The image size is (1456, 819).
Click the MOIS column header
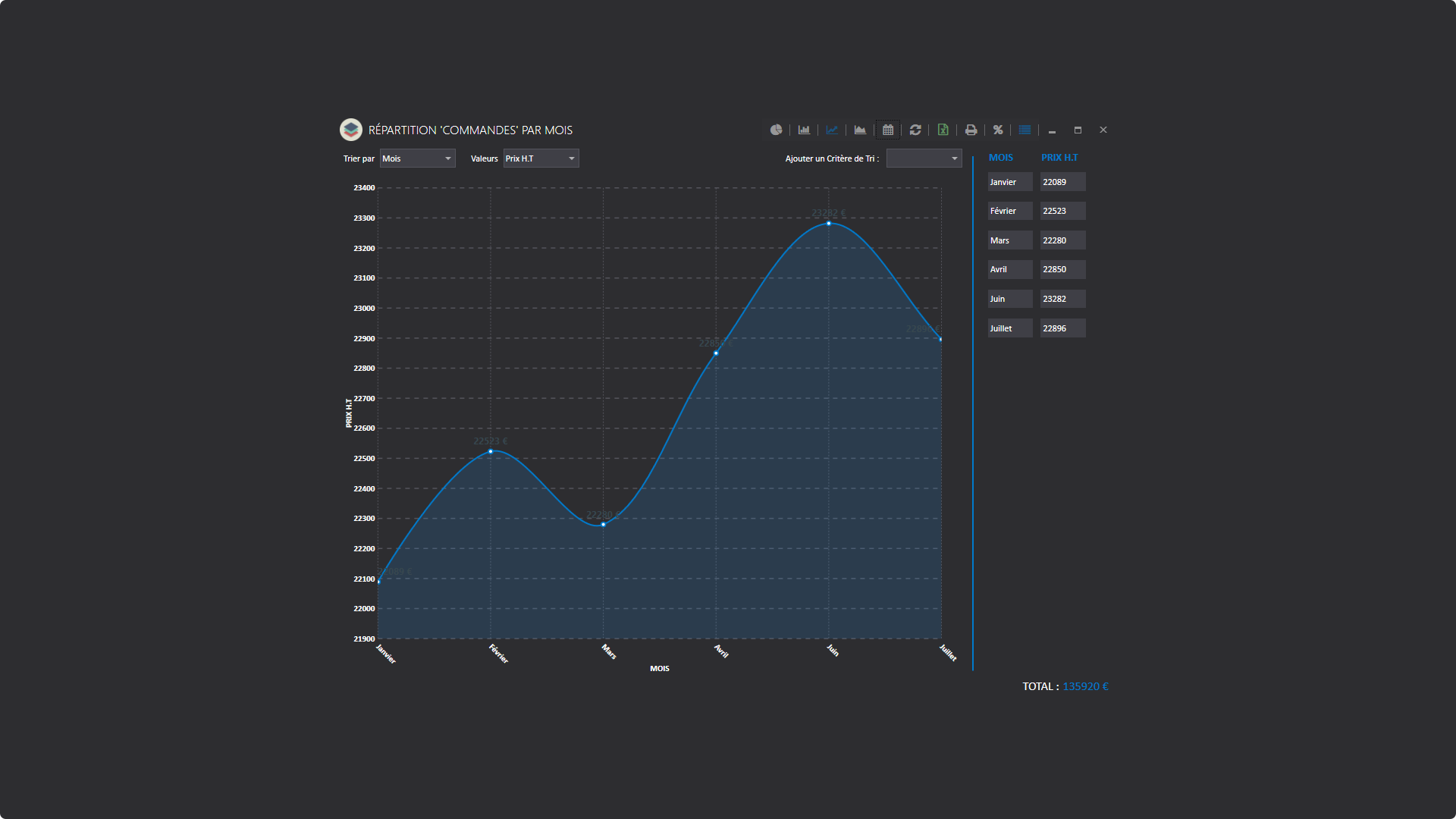click(x=1000, y=158)
